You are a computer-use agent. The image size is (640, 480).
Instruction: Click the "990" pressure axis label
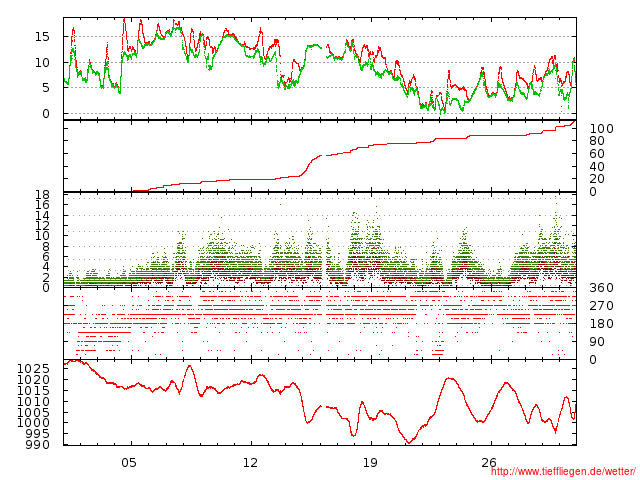pos(38,444)
